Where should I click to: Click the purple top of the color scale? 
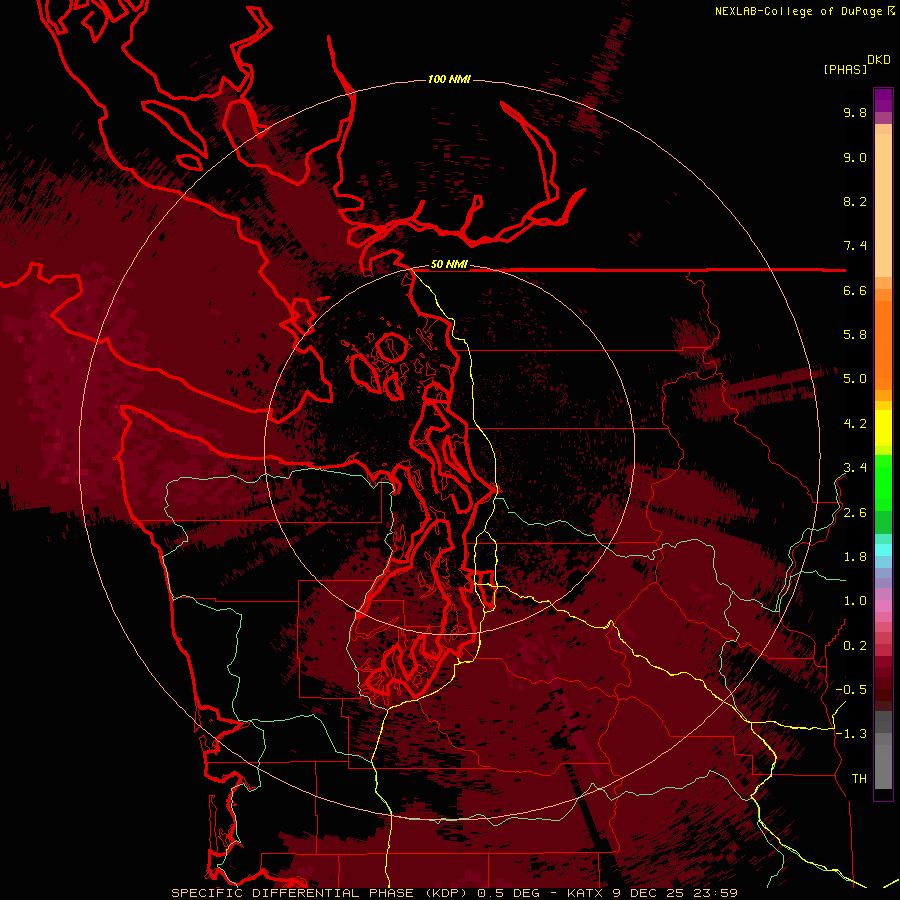click(x=883, y=100)
